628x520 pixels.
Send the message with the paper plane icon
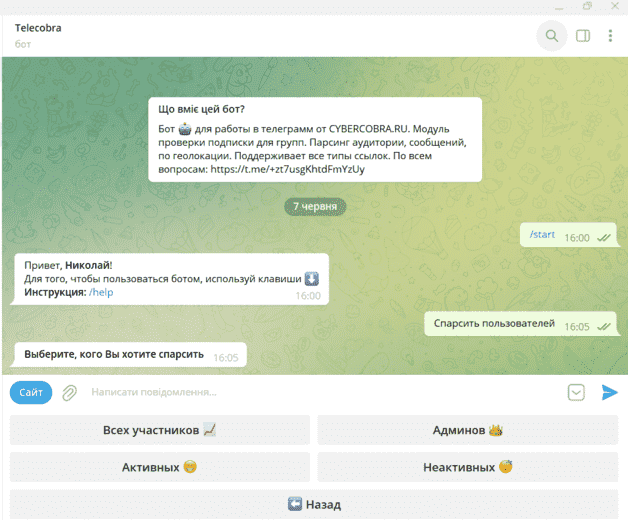[x=609, y=392]
